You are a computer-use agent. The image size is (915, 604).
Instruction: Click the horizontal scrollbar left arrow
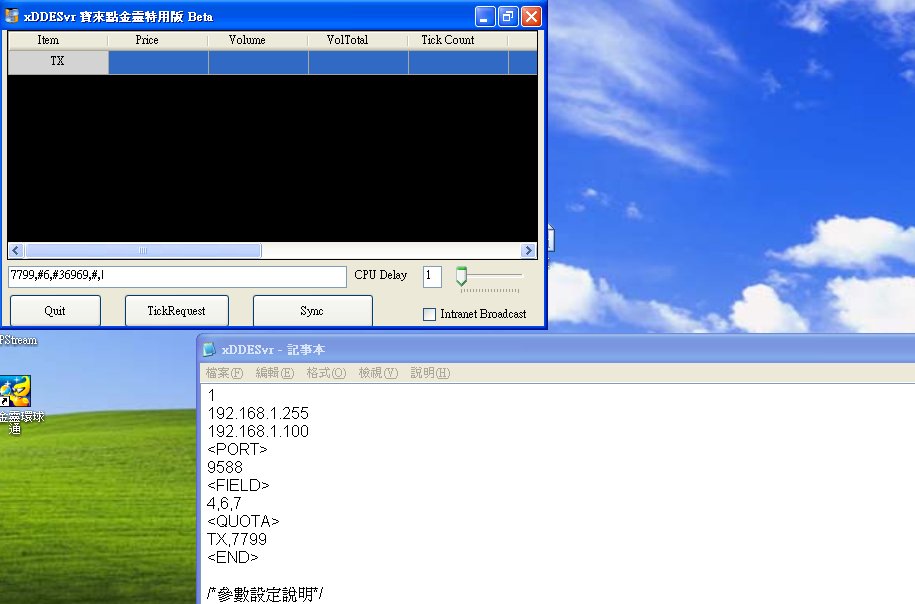pyautogui.click(x=16, y=250)
